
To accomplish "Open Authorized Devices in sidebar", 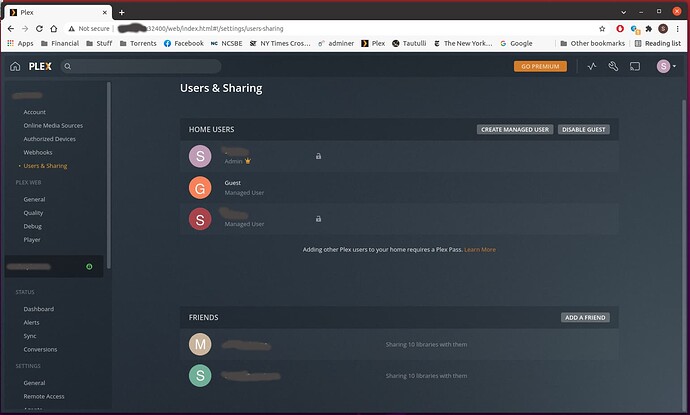I will [x=50, y=139].
